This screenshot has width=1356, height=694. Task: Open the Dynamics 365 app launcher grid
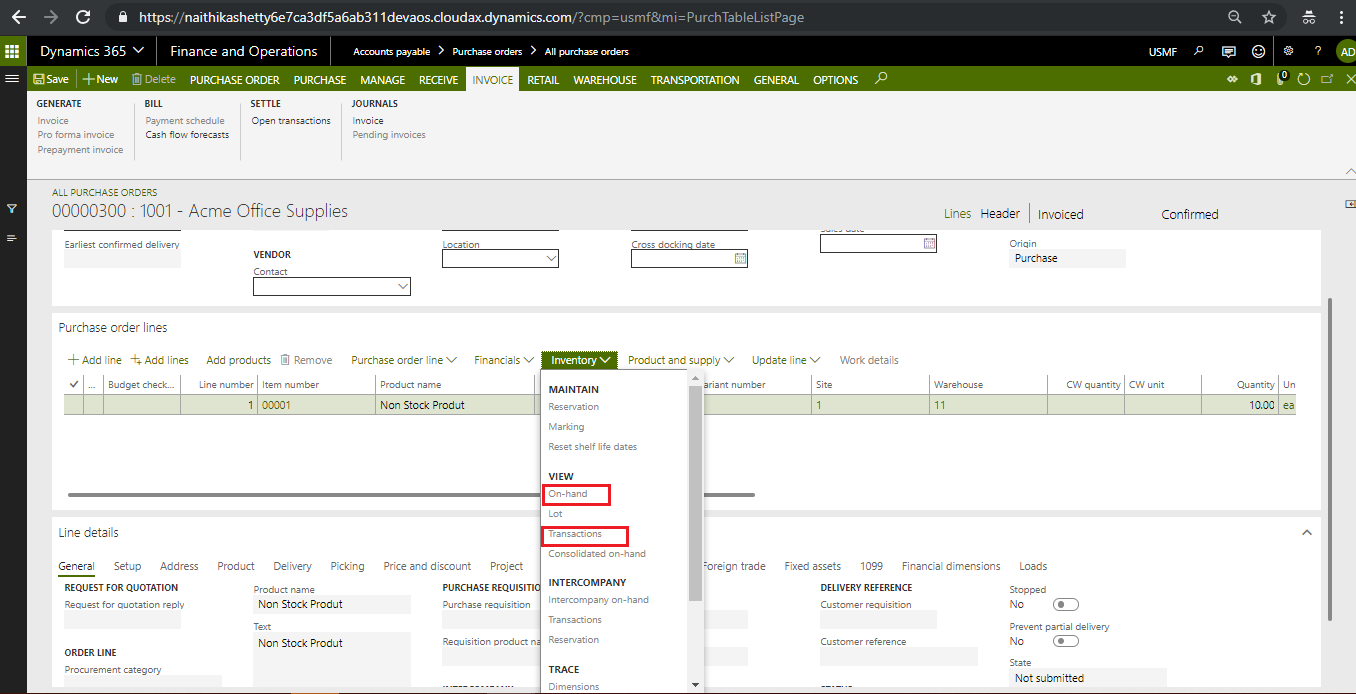pos(12,51)
